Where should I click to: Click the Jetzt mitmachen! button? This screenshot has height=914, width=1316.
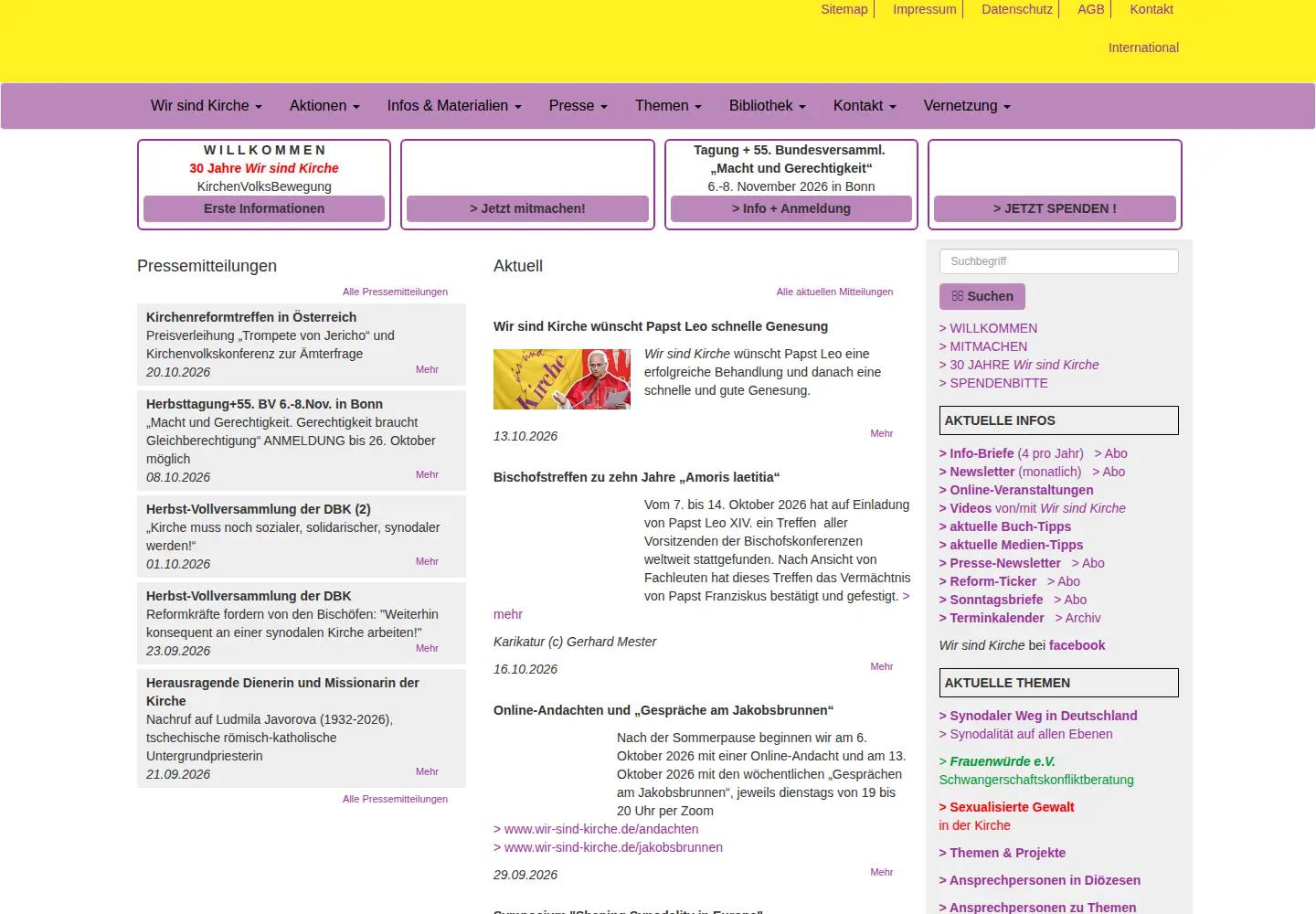pyautogui.click(x=527, y=208)
